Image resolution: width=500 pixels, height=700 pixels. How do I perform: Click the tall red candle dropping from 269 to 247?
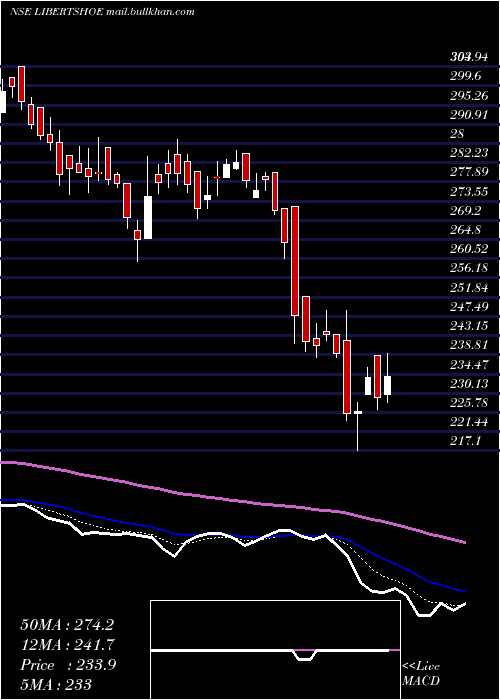coord(295,261)
